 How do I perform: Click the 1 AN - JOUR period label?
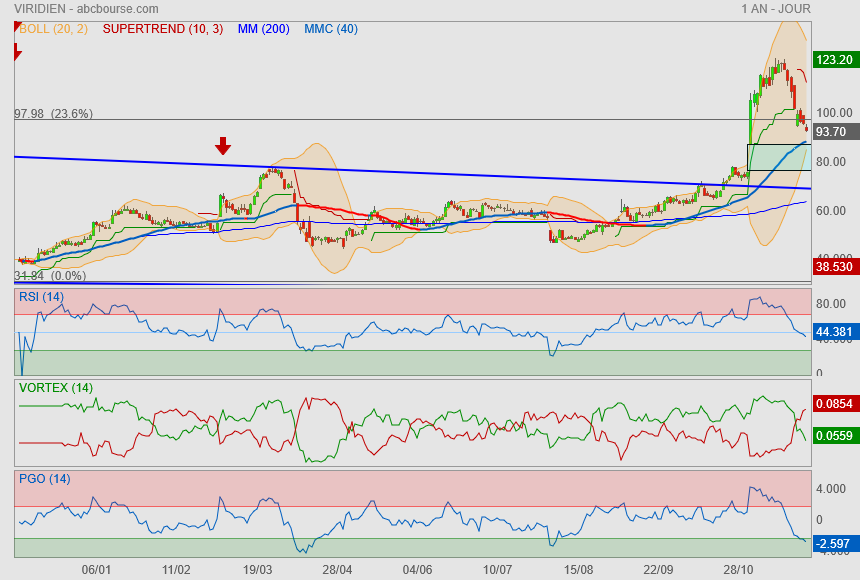click(x=776, y=9)
